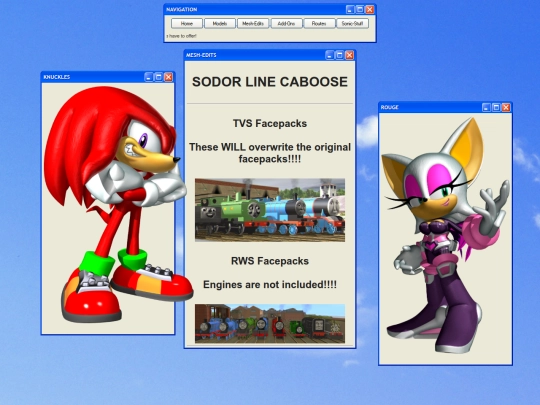Minimize the Rouge window
The height and width of the screenshot is (405, 540).
tap(486, 107)
